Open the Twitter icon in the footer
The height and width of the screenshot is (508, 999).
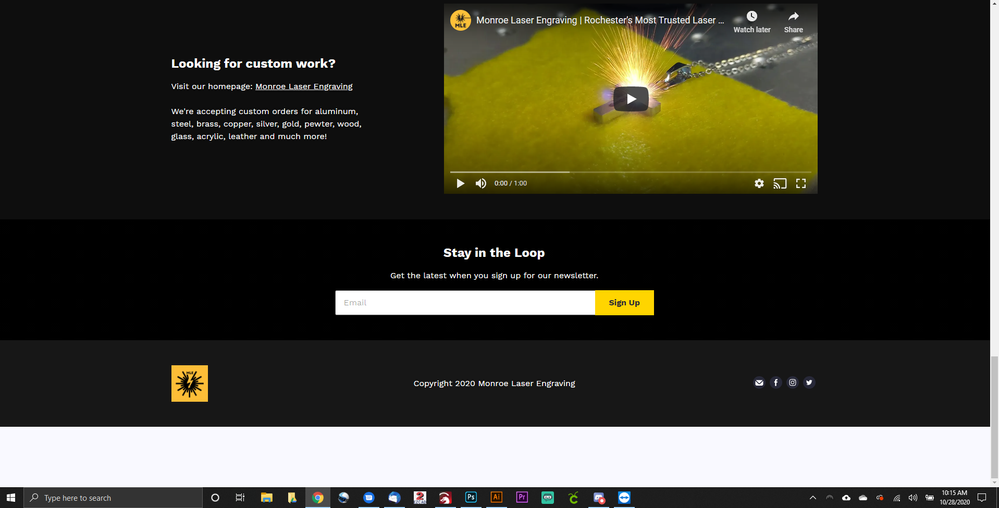pos(810,382)
